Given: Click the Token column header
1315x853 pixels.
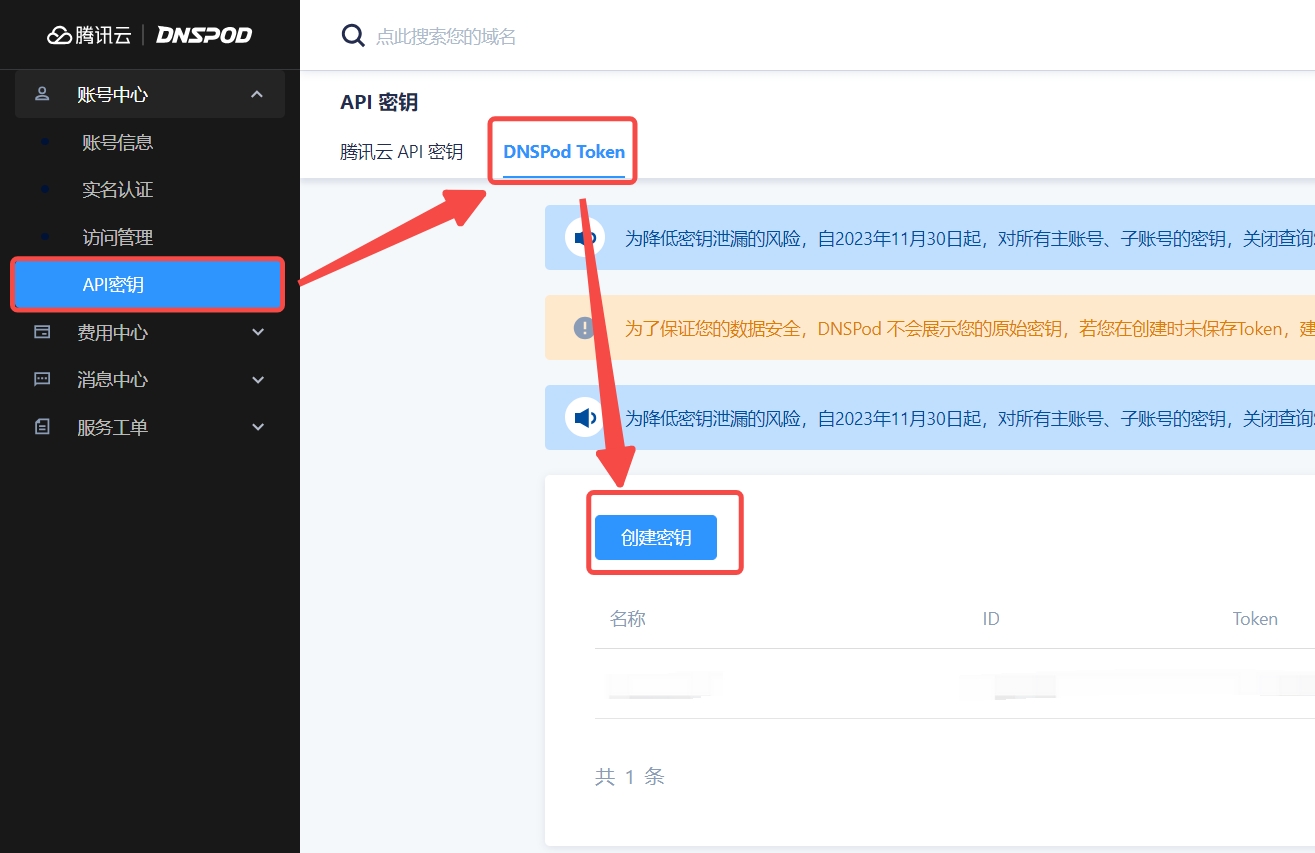Looking at the screenshot, I should 1255,619.
